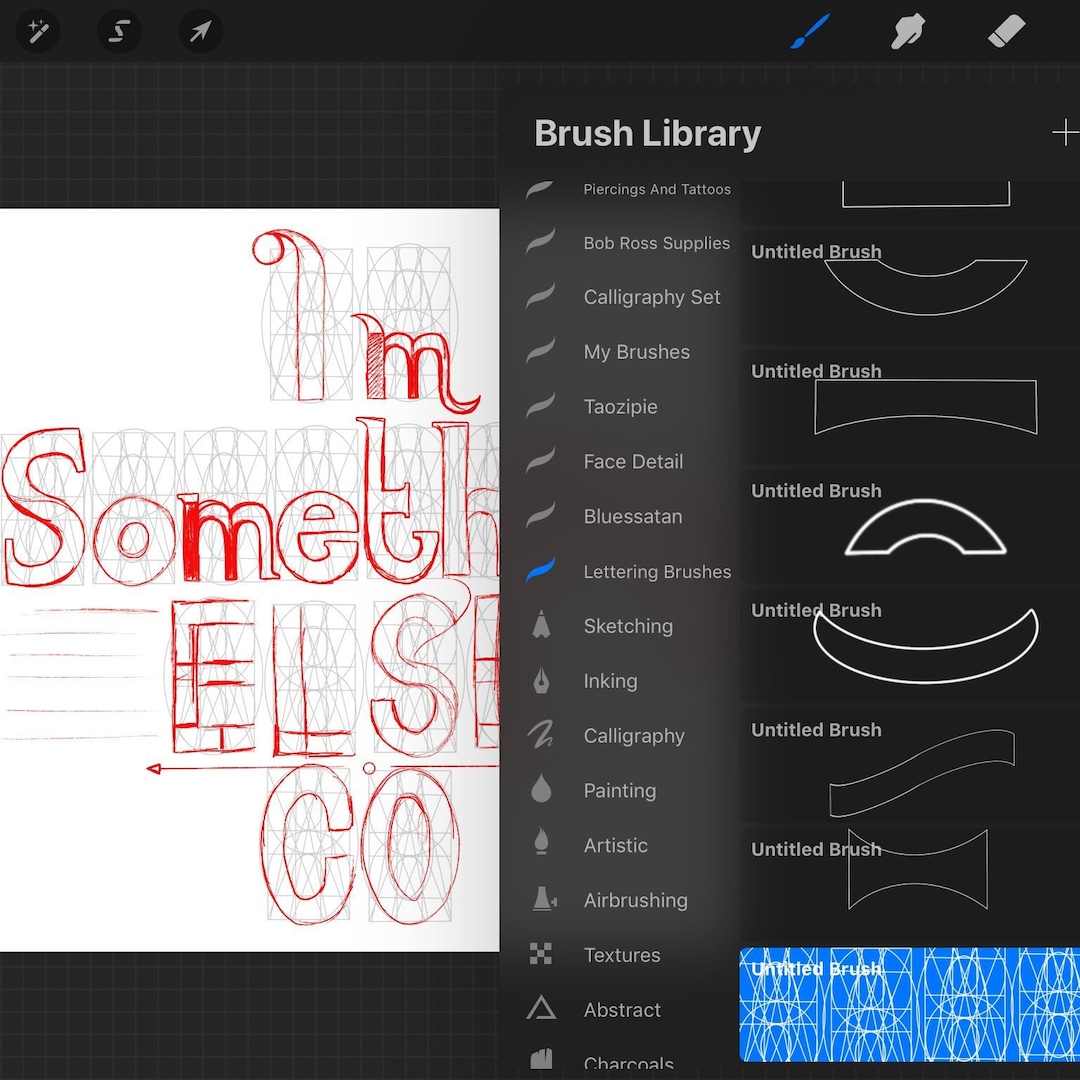Click the Inking pen nib icon
1080x1080 pixels.
[541, 680]
